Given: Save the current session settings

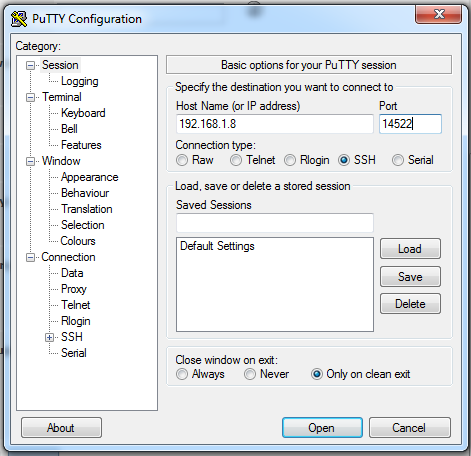Looking at the screenshot, I should coord(410,277).
